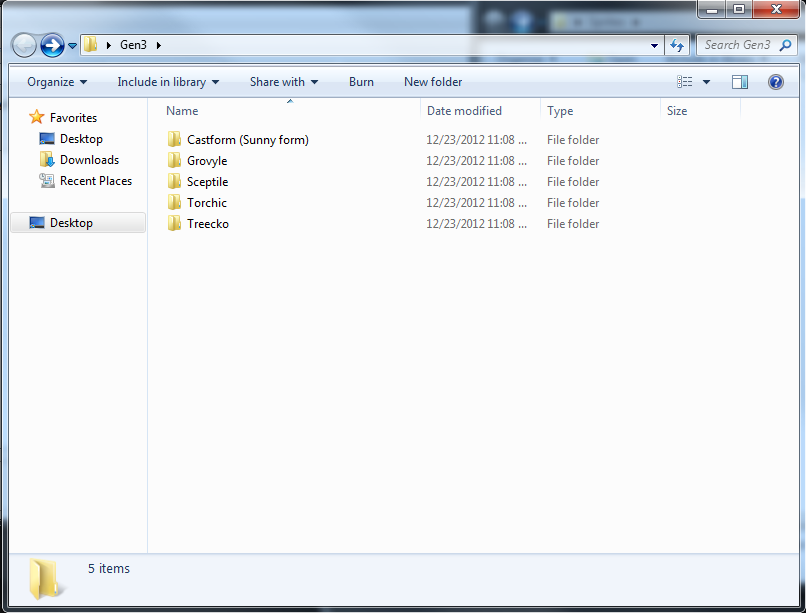Open the Share with menu
Image resolution: width=806 pixels, height=613 pixels.
pos(284,82)
